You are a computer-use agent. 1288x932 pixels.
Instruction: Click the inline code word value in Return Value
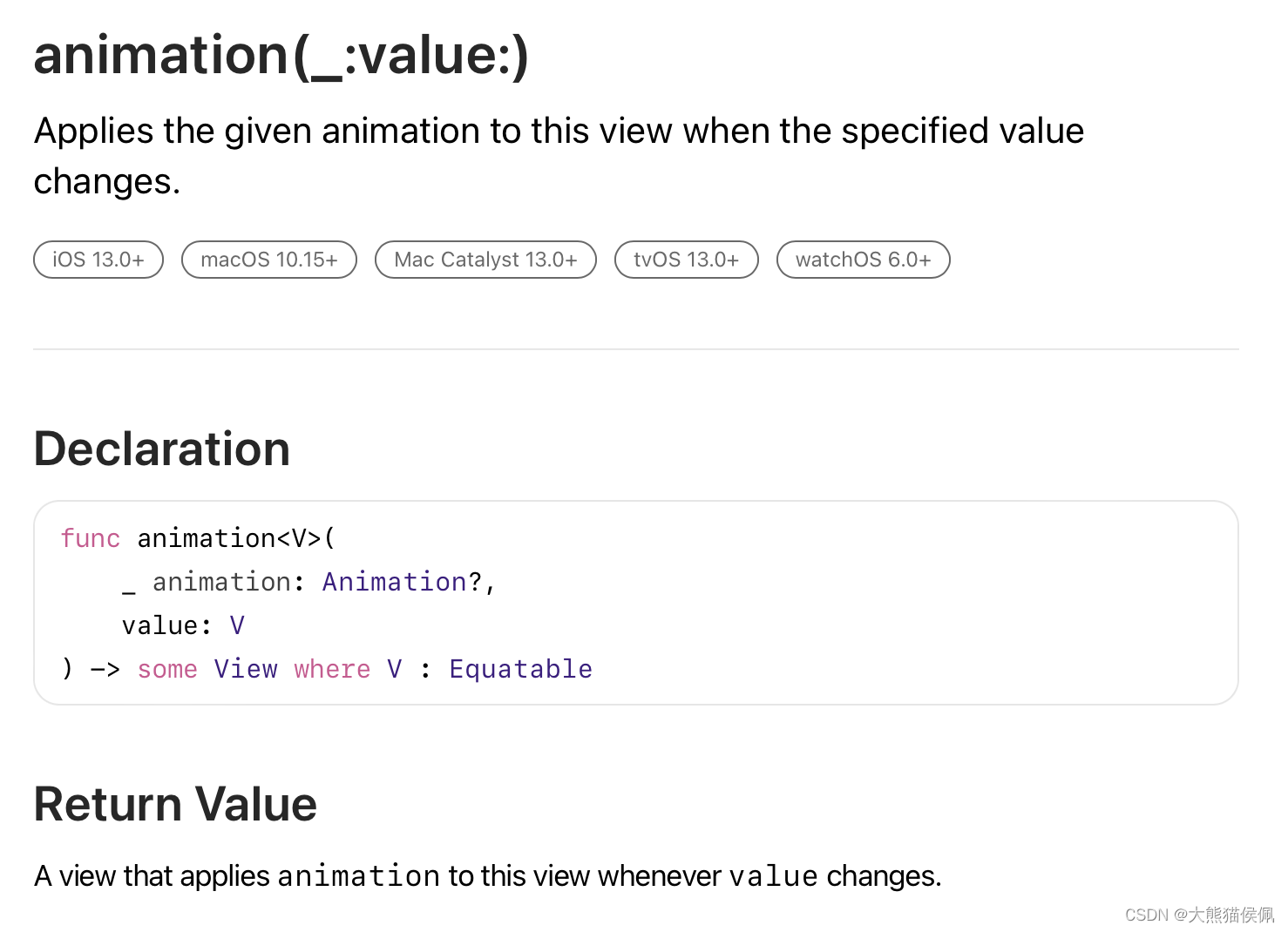774,876
